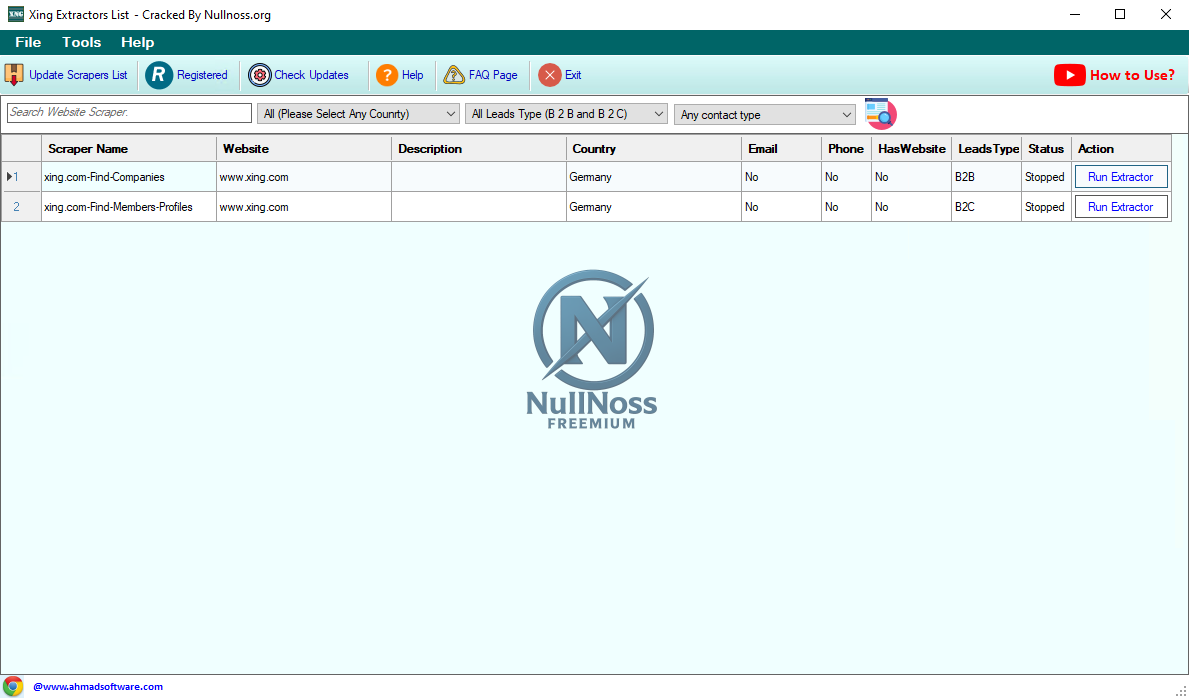Open Help via the question mark icon
This screenshot has width=1189, height=699.
point(387,75)
